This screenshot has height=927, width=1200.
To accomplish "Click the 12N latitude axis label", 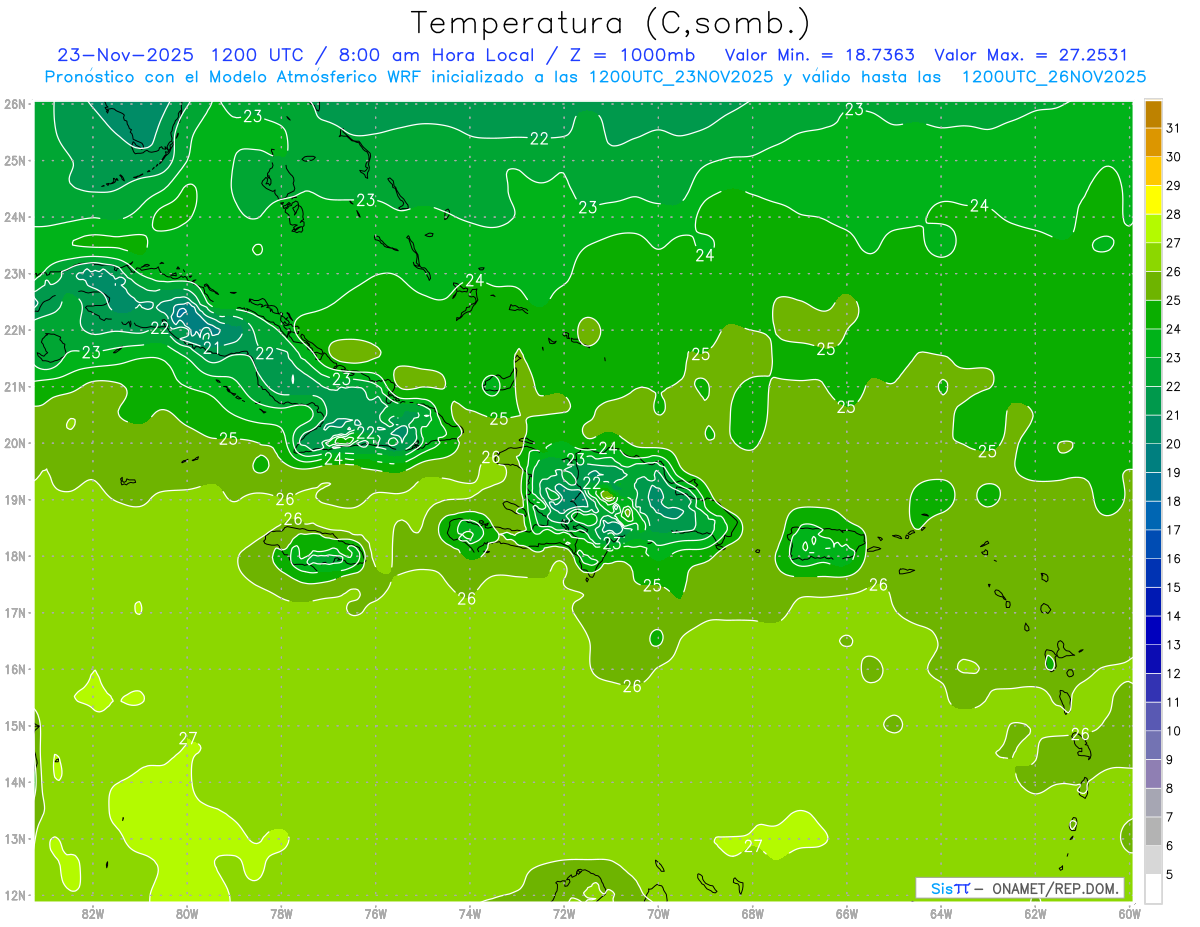I will (x=15, y=895).
